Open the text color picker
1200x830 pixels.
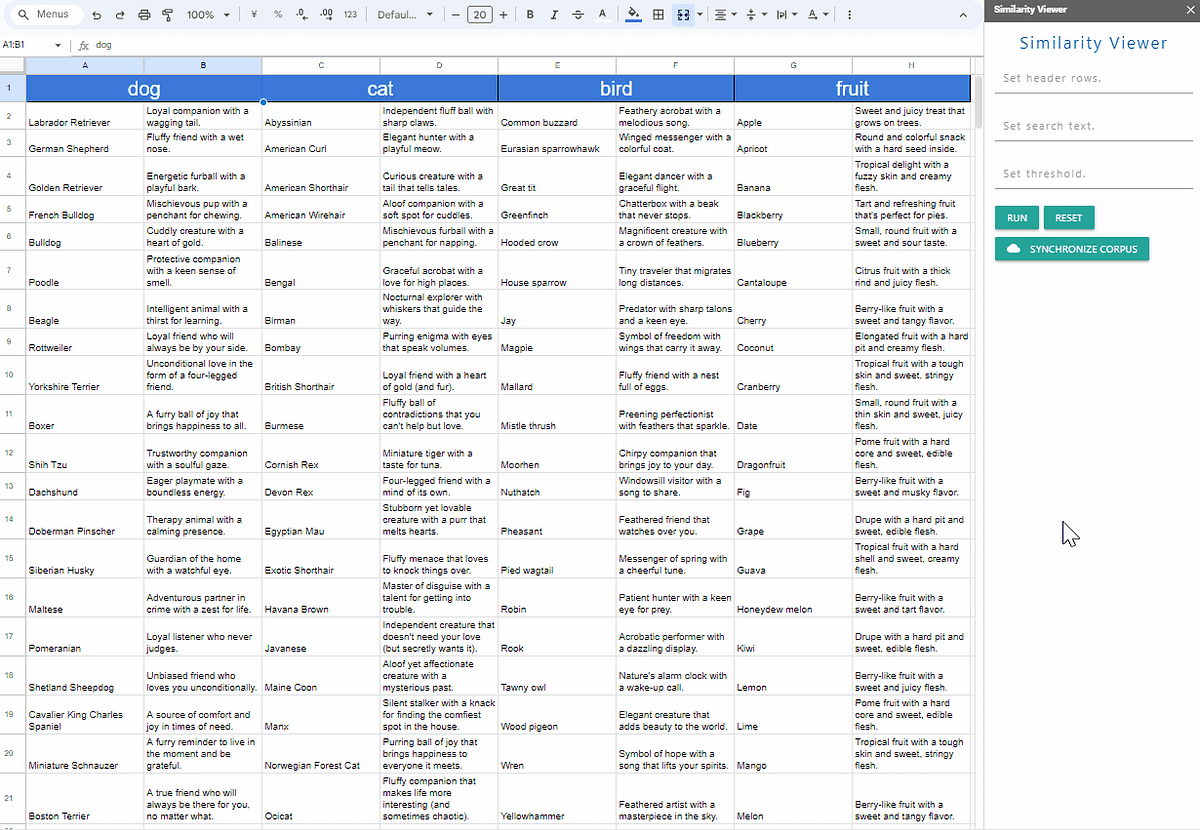coord(601,15)
